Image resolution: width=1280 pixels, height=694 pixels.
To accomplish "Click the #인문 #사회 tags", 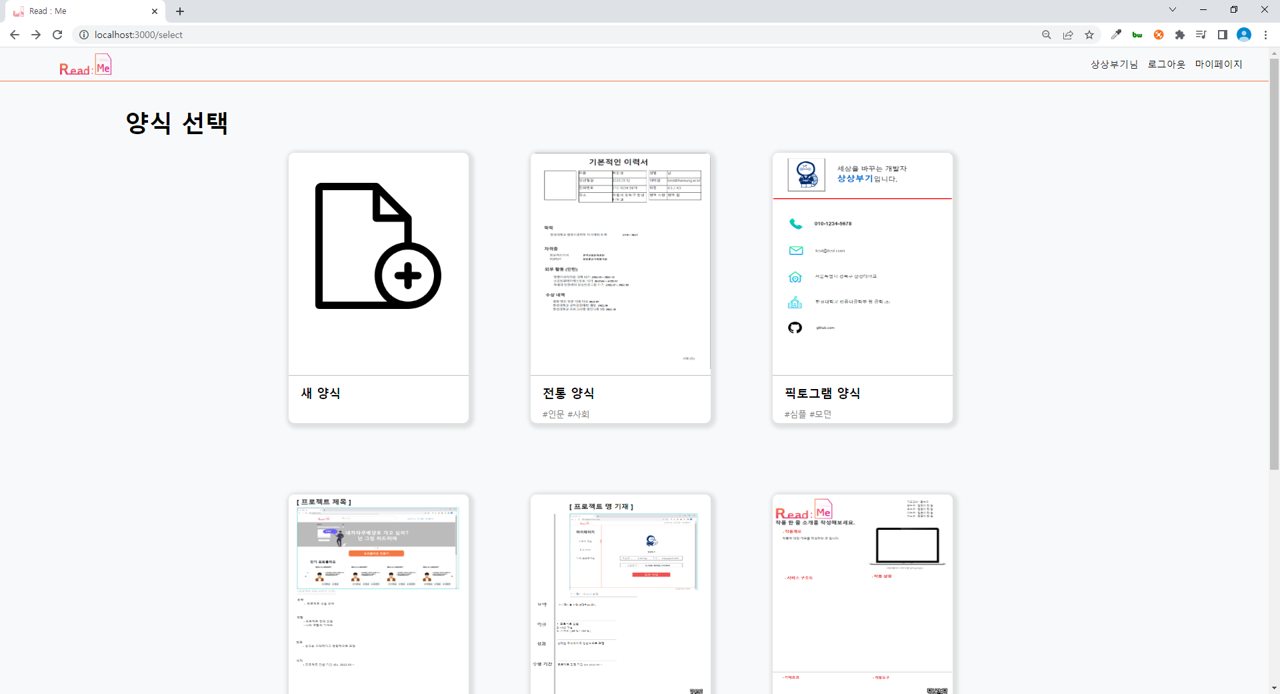I will pos(566,414).
